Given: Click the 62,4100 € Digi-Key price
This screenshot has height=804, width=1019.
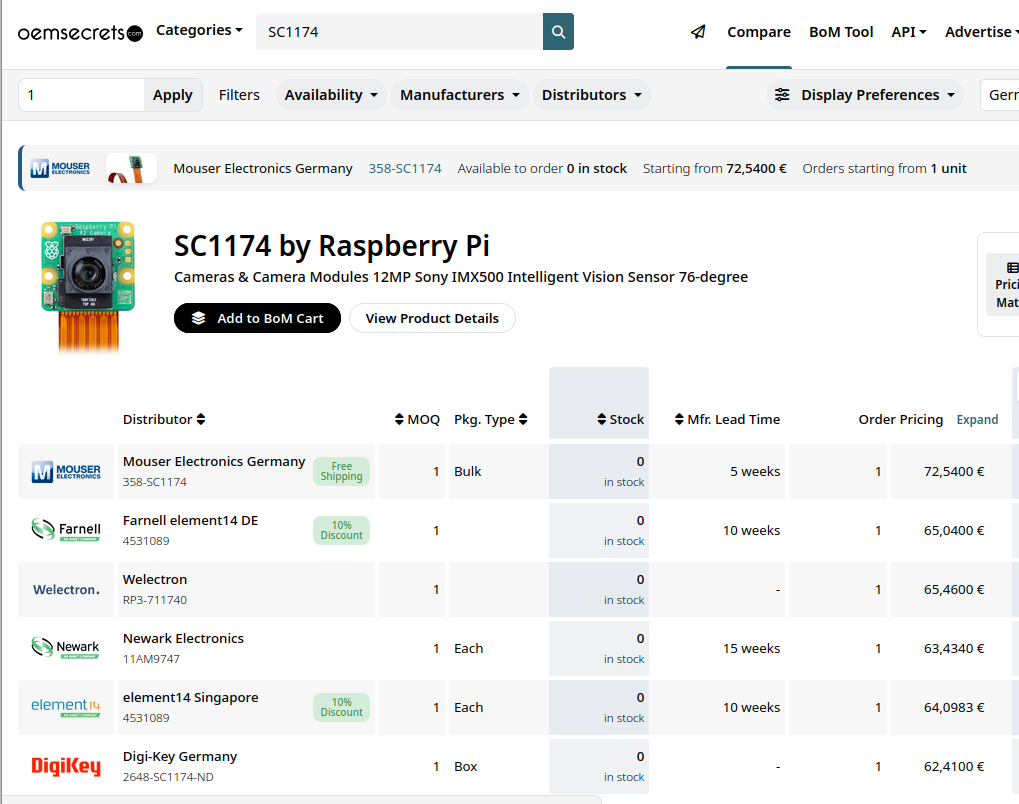Looking at the screenshot, I should [953, 766].
